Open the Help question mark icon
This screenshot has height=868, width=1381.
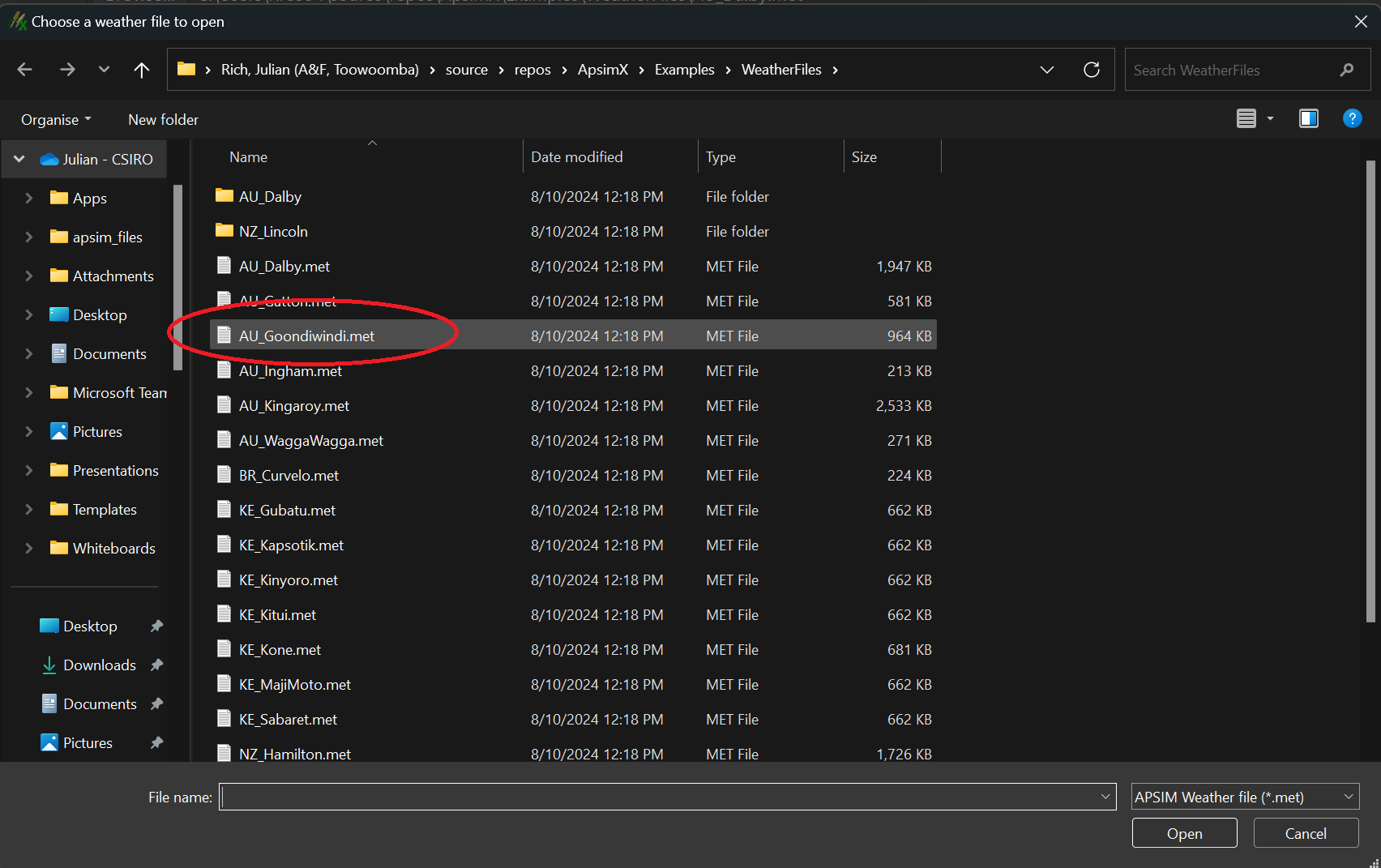tap(1352, 119)
